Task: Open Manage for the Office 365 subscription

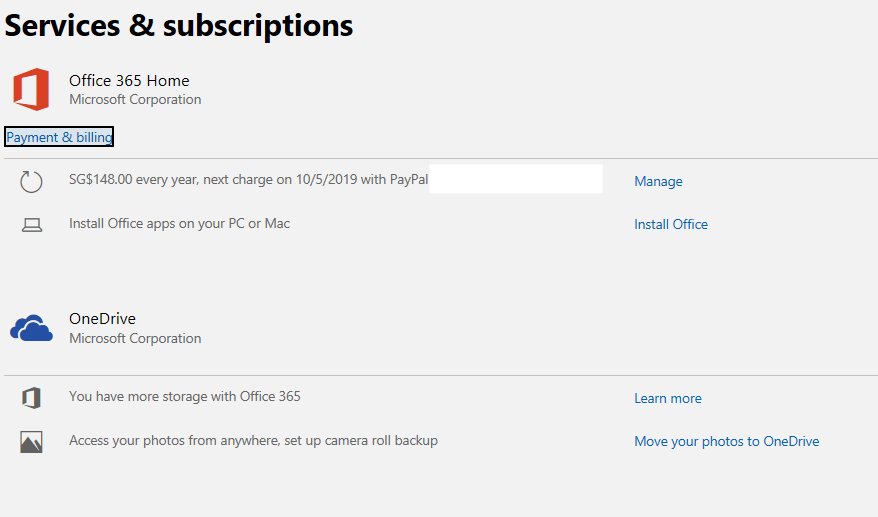Action: [658, 181]
